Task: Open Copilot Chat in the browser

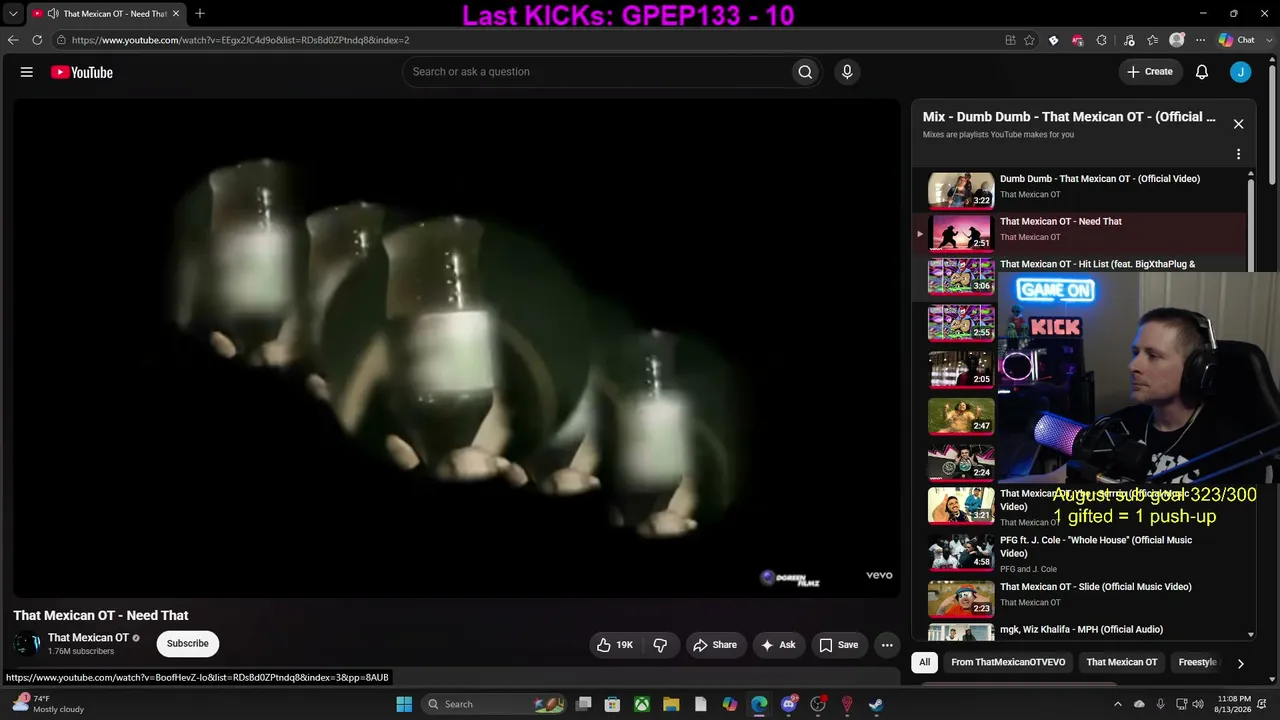Action: (1236, 40)
